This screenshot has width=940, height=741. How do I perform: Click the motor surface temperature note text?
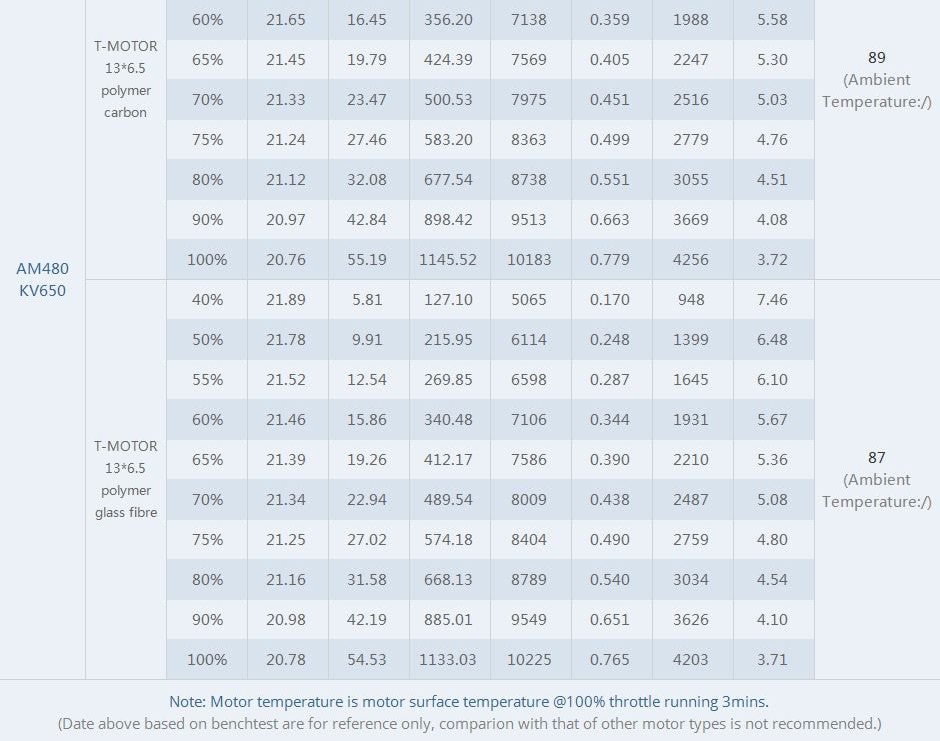(x=469, y=701)
